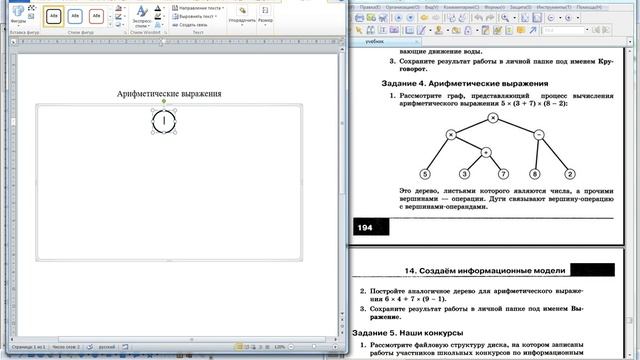
Task: Open the shape fill color menu
Action: tap(119, 8)
